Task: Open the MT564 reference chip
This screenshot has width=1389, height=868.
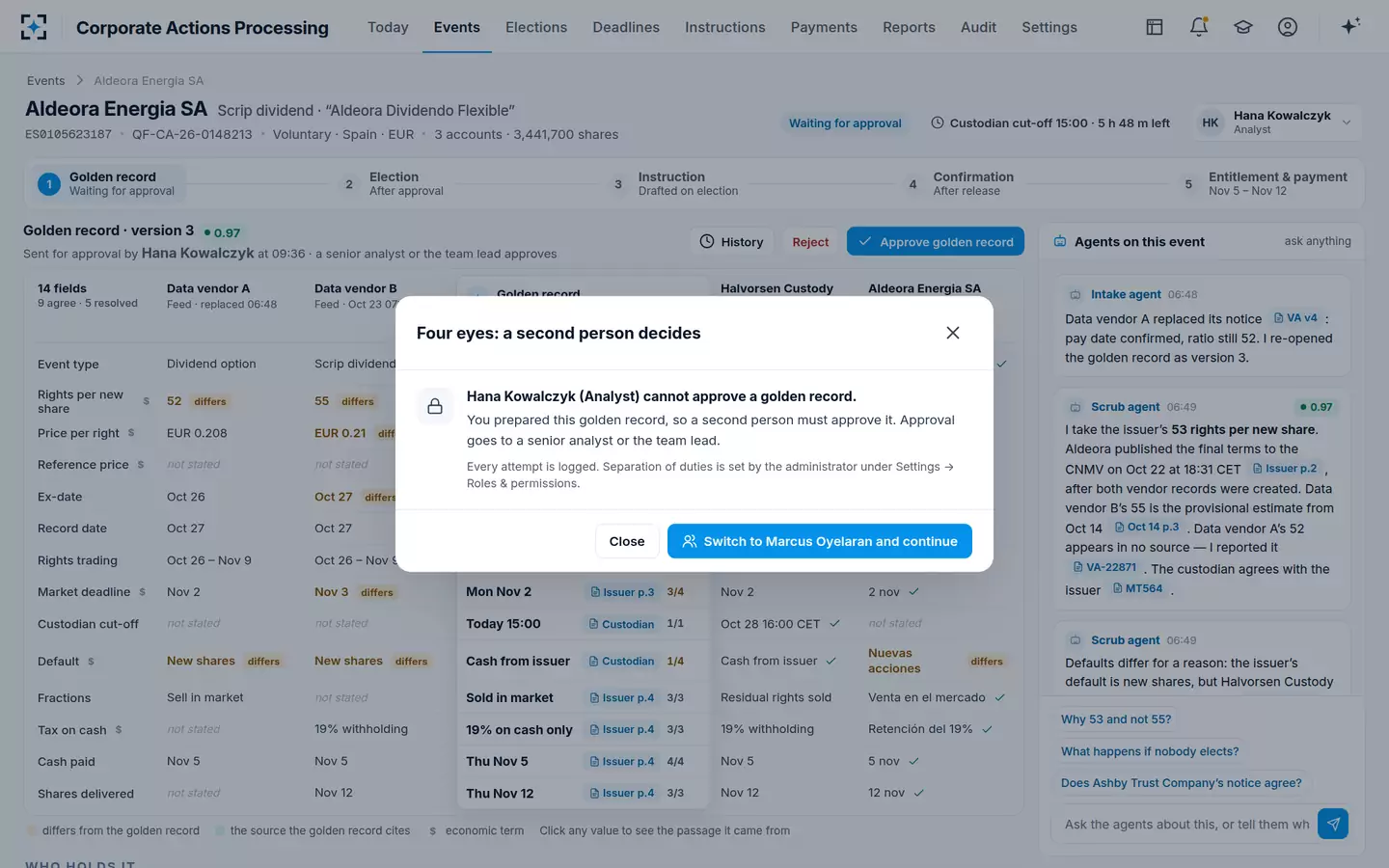Action: pos(1137,588)
